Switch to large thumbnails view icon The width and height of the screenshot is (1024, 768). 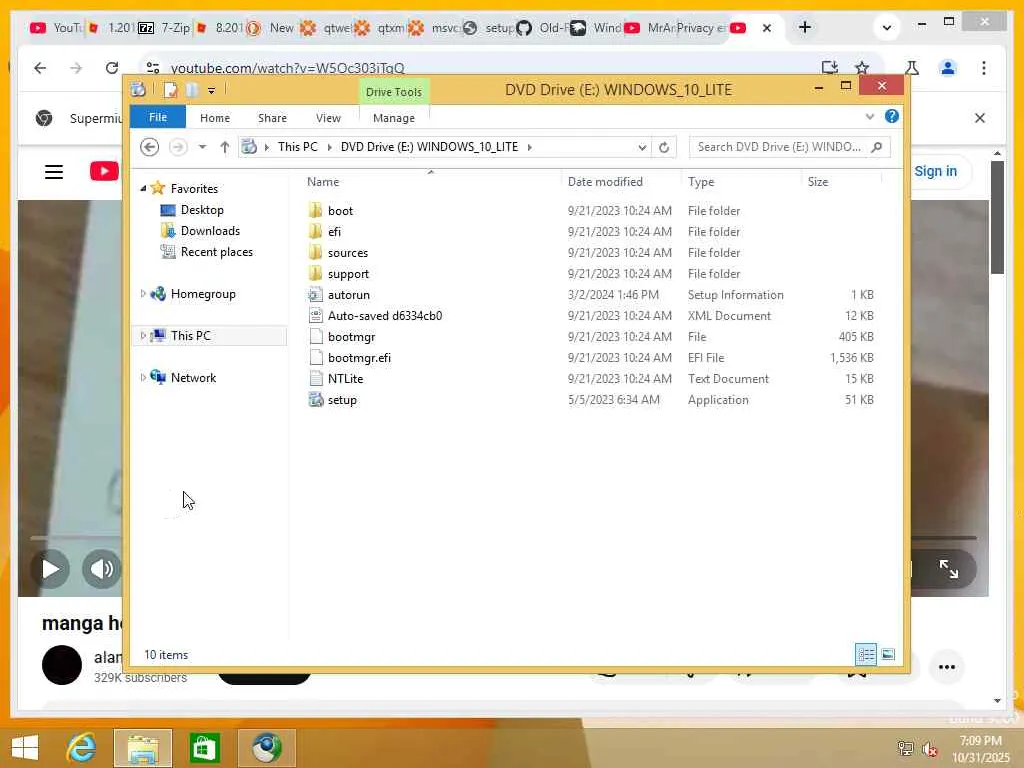click(x=888, y=654)
